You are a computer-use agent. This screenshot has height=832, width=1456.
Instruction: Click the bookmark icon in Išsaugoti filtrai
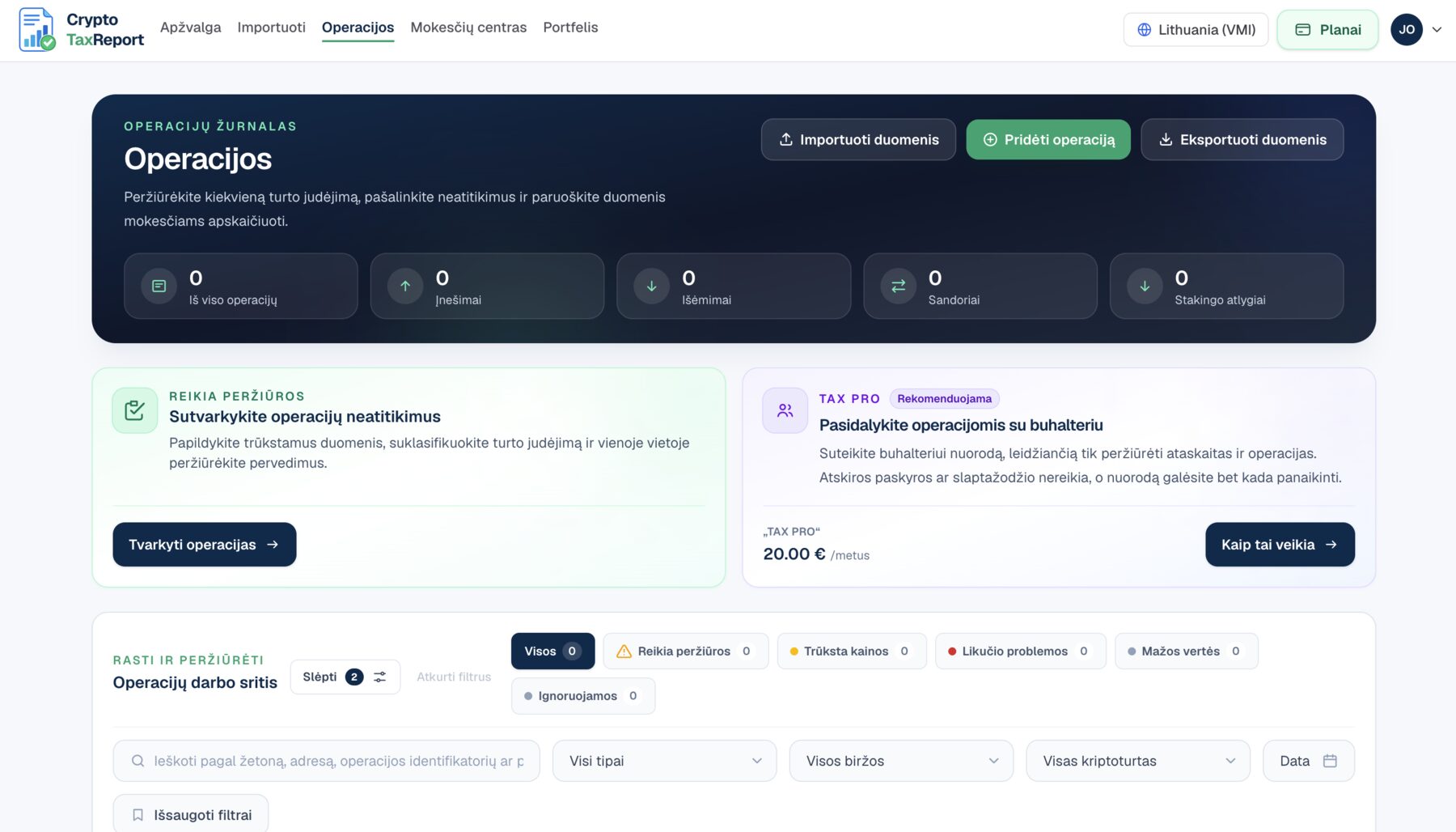tap(138, 815)
